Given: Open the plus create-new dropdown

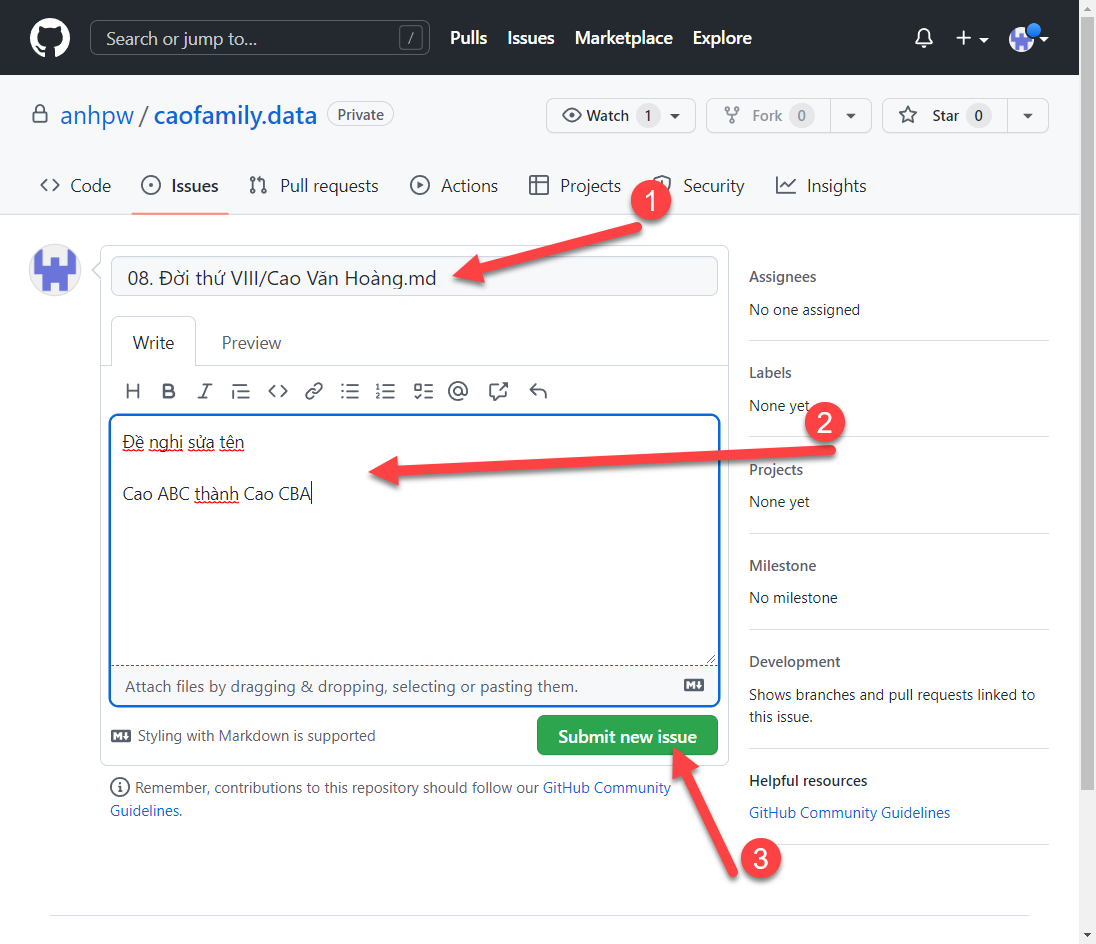Looking at the screenshot, I should 971,38.
